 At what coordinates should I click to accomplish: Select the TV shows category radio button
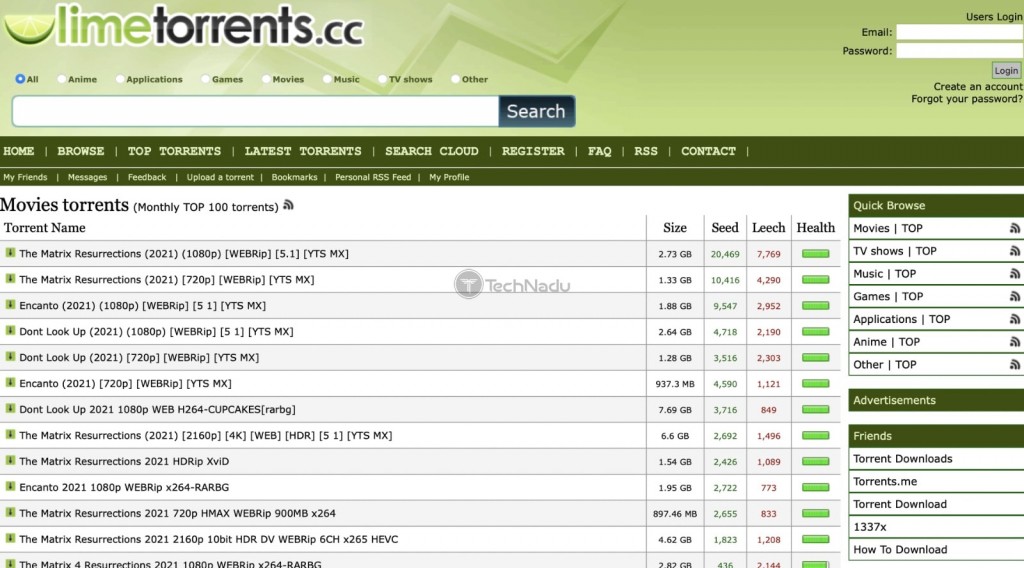[382, 79]
